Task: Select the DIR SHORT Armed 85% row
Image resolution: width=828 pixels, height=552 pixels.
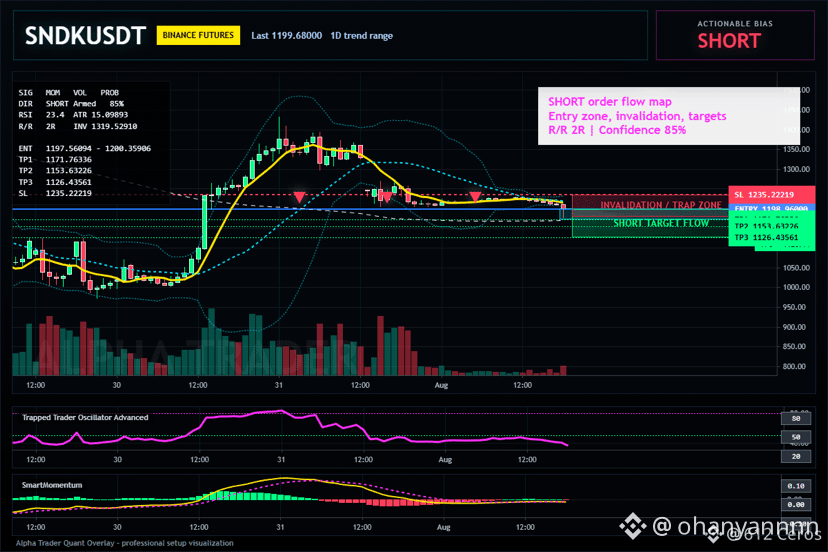Action: pos(71,104)
